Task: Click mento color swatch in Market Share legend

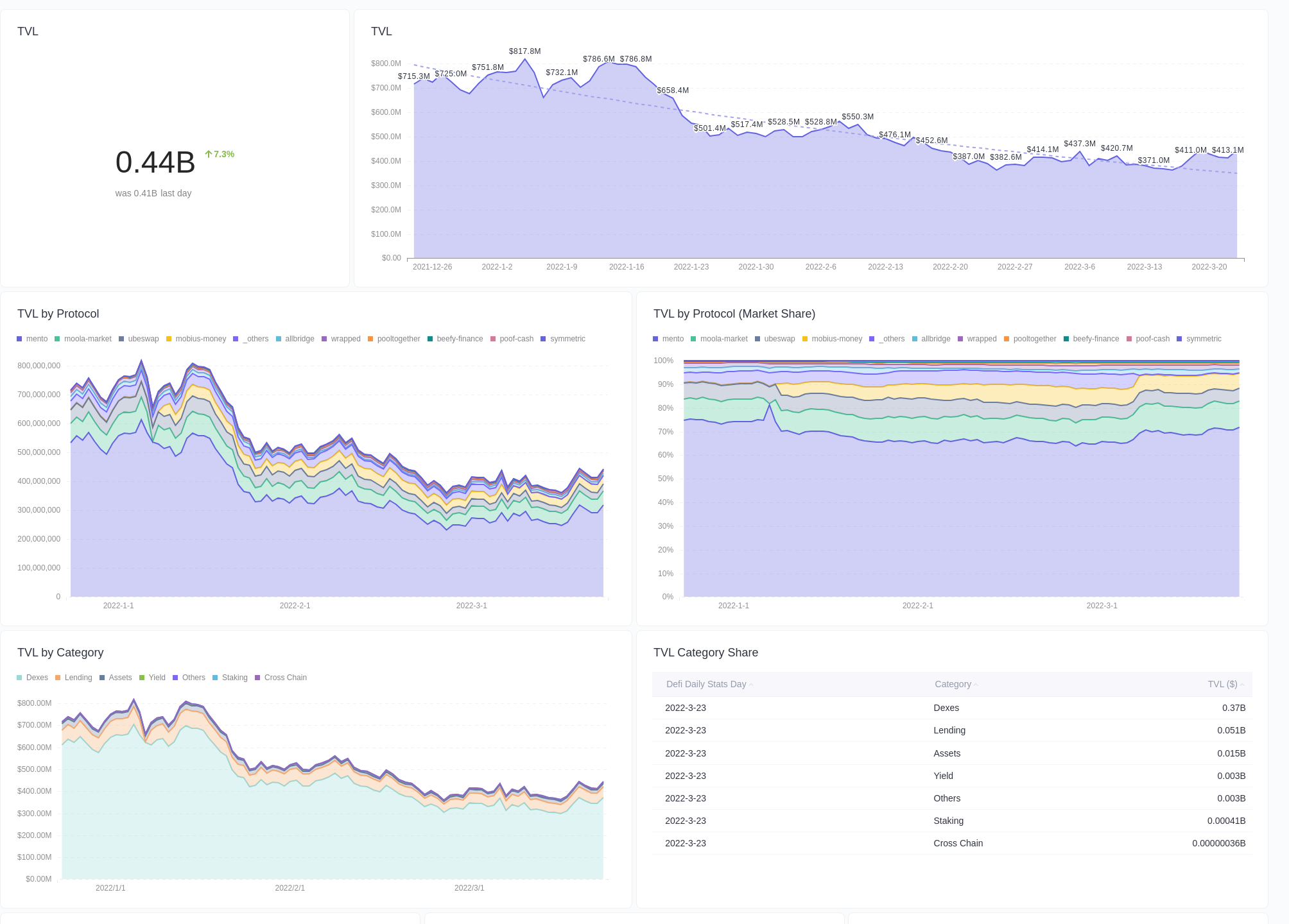Action: pos(655,339)
